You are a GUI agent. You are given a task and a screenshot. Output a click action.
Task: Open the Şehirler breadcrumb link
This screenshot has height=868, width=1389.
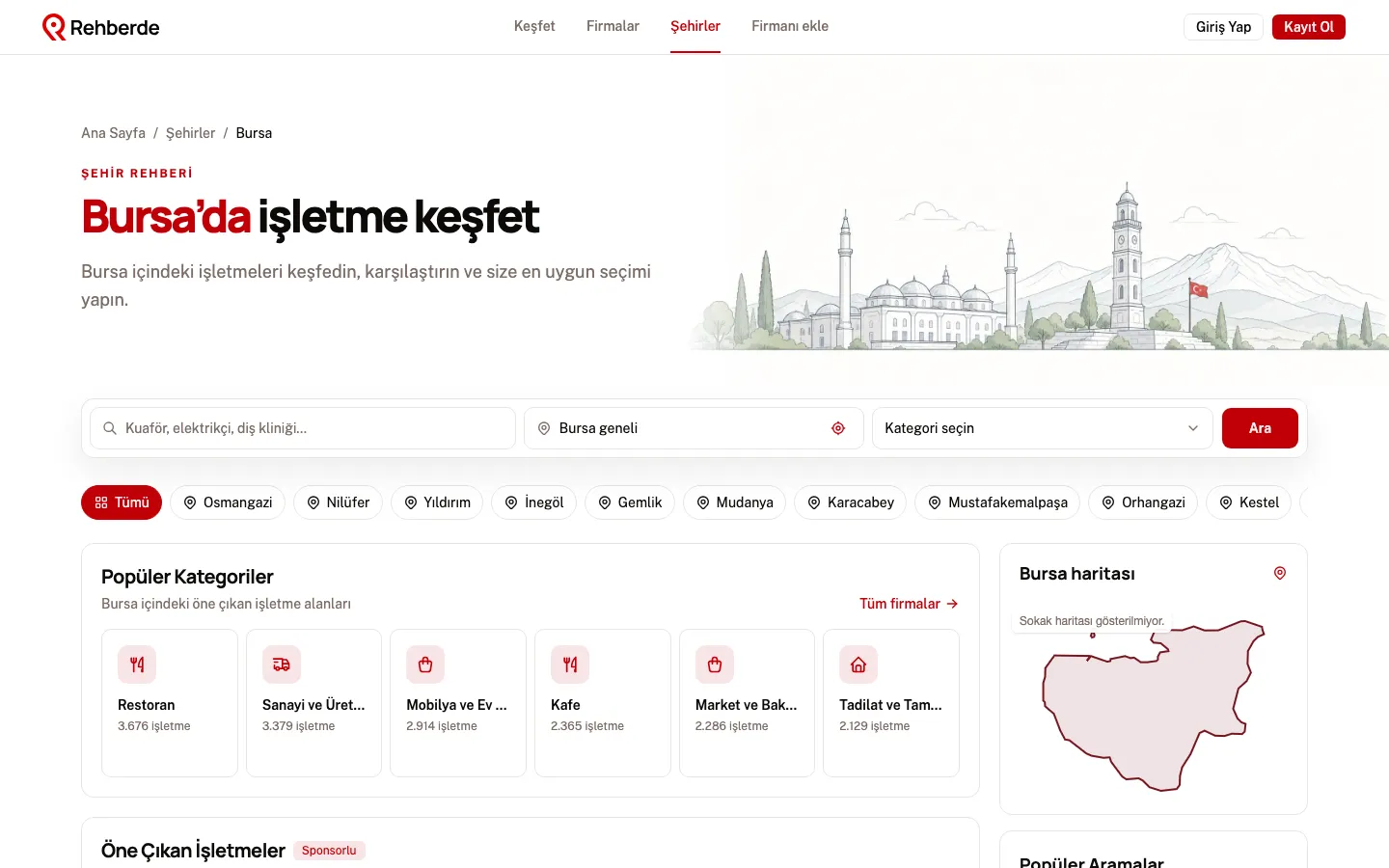click(x=190, y=133)
